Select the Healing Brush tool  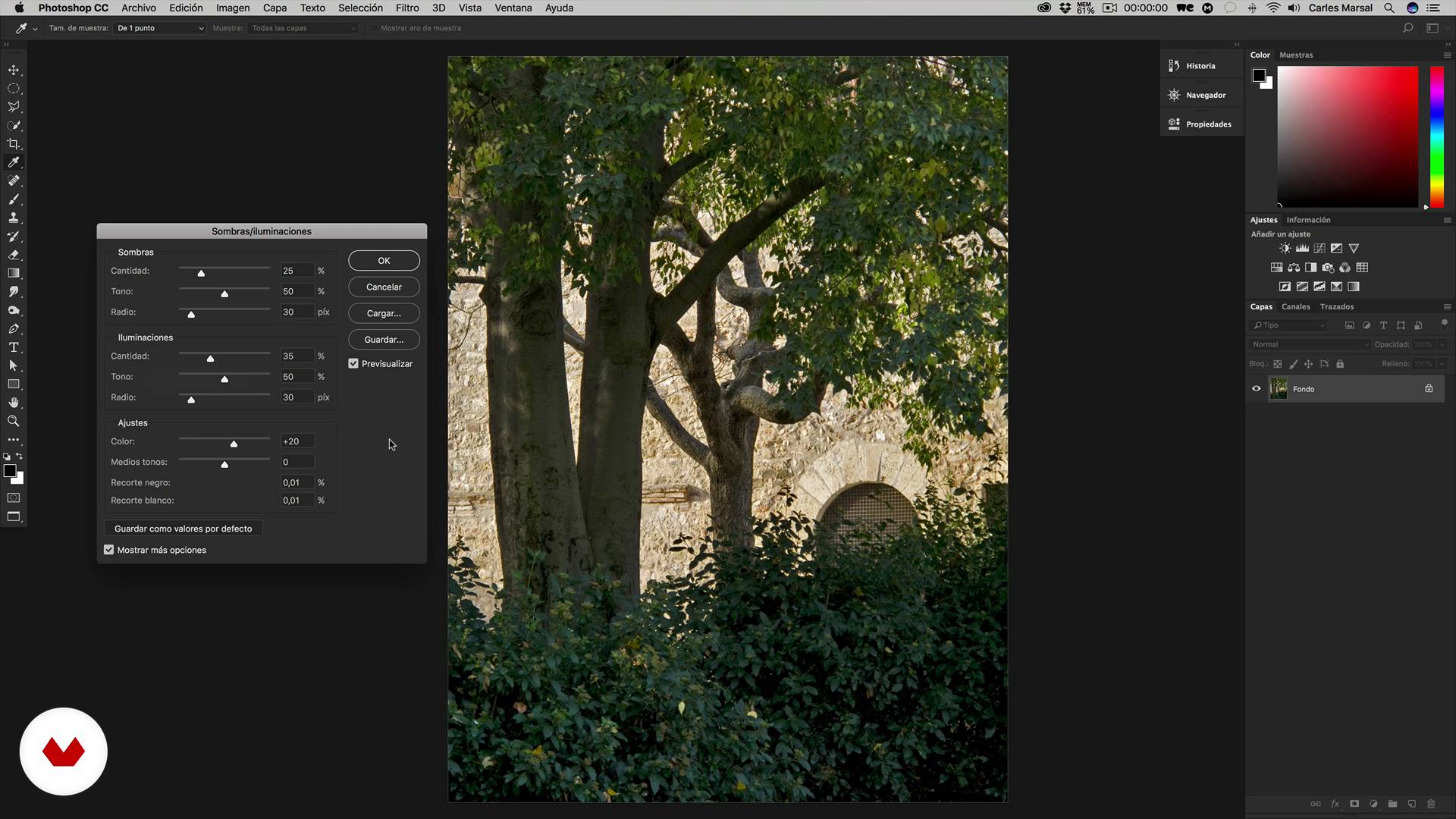tap(14, 180)
